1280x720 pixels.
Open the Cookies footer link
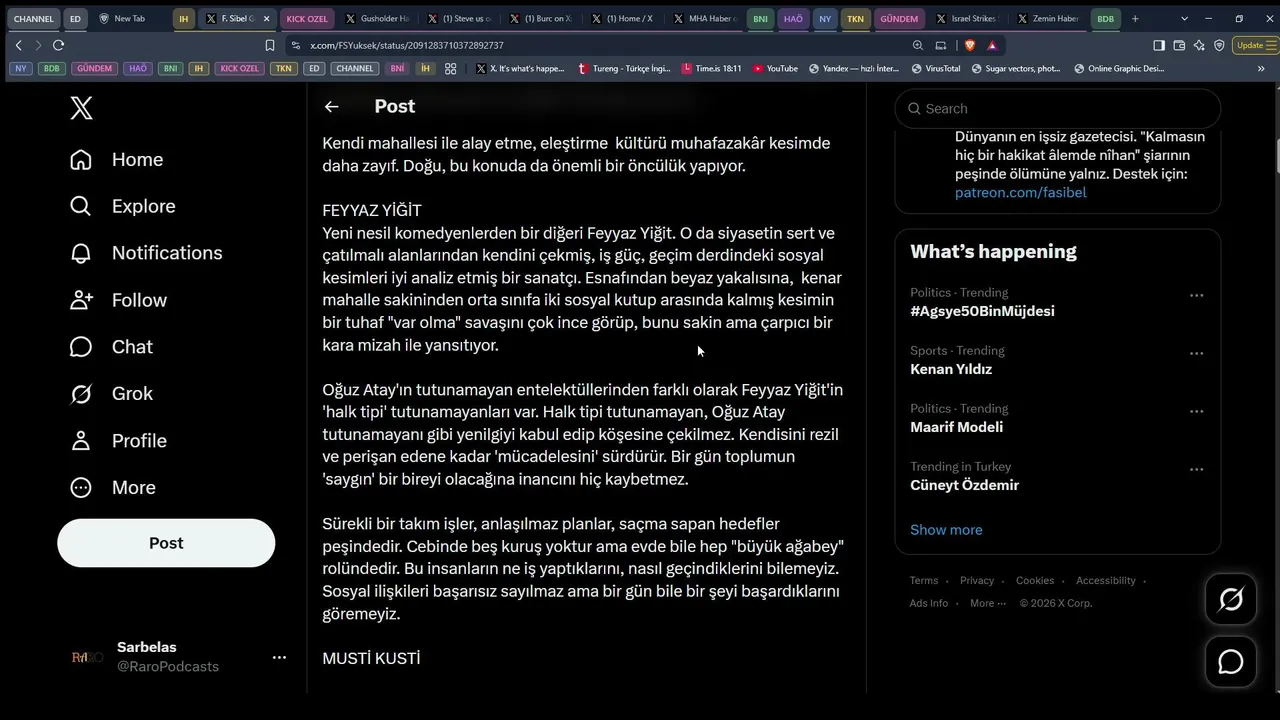click(1035, 581)
